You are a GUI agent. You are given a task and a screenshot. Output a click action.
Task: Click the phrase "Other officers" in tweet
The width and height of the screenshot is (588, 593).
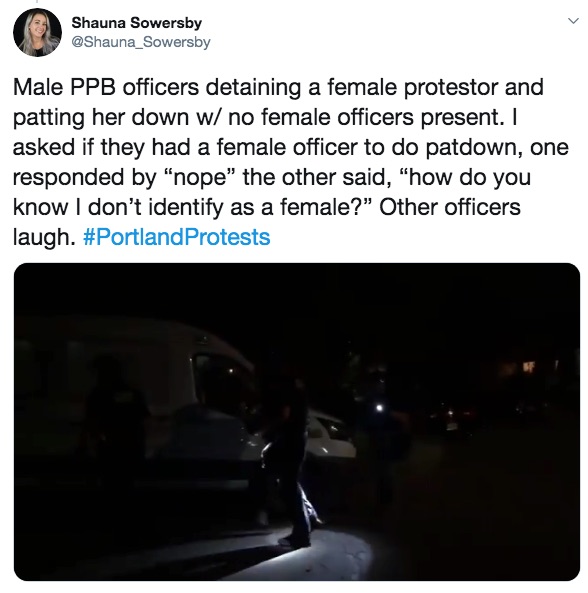pos(450,207)
